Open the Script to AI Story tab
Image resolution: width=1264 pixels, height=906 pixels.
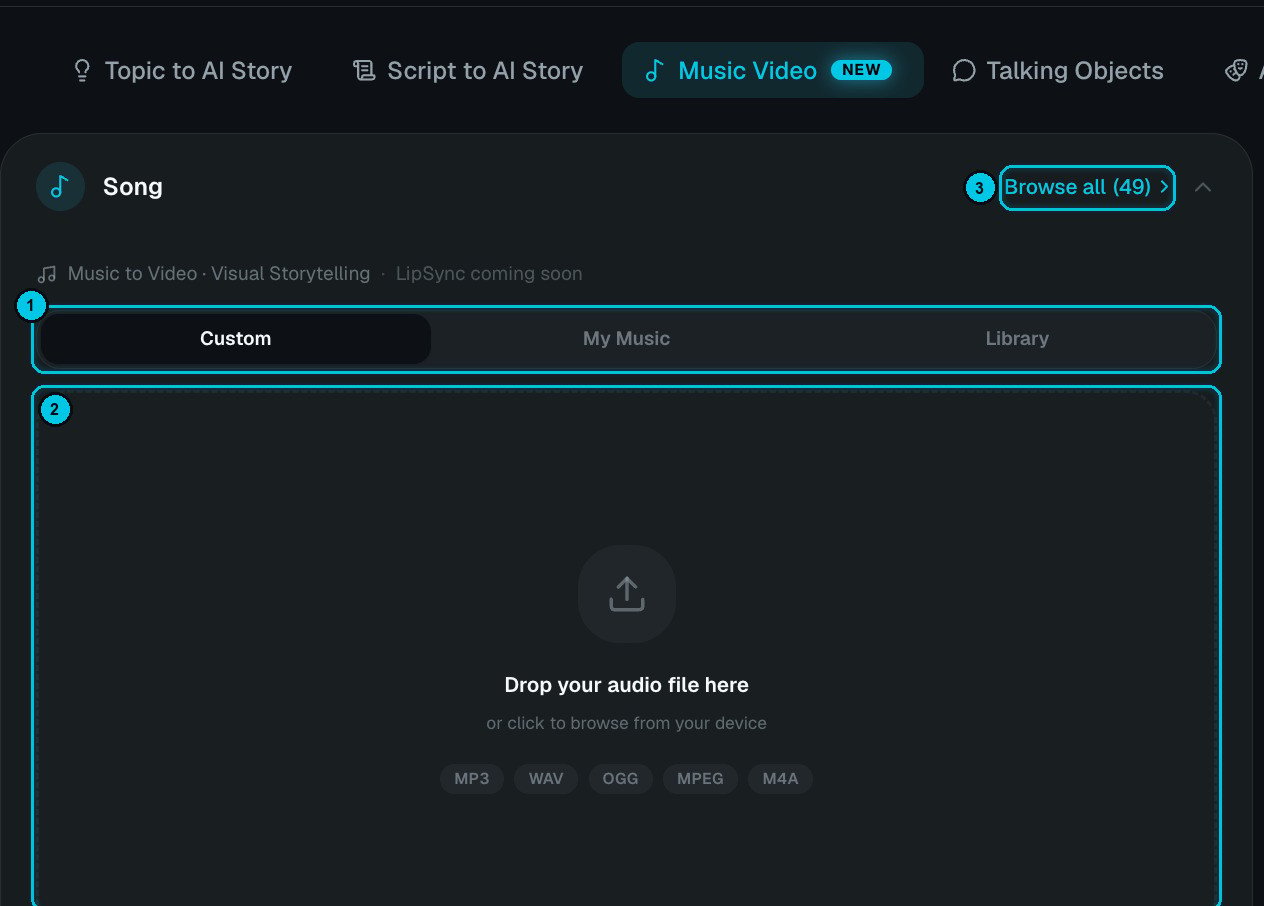tap(468, 71)
